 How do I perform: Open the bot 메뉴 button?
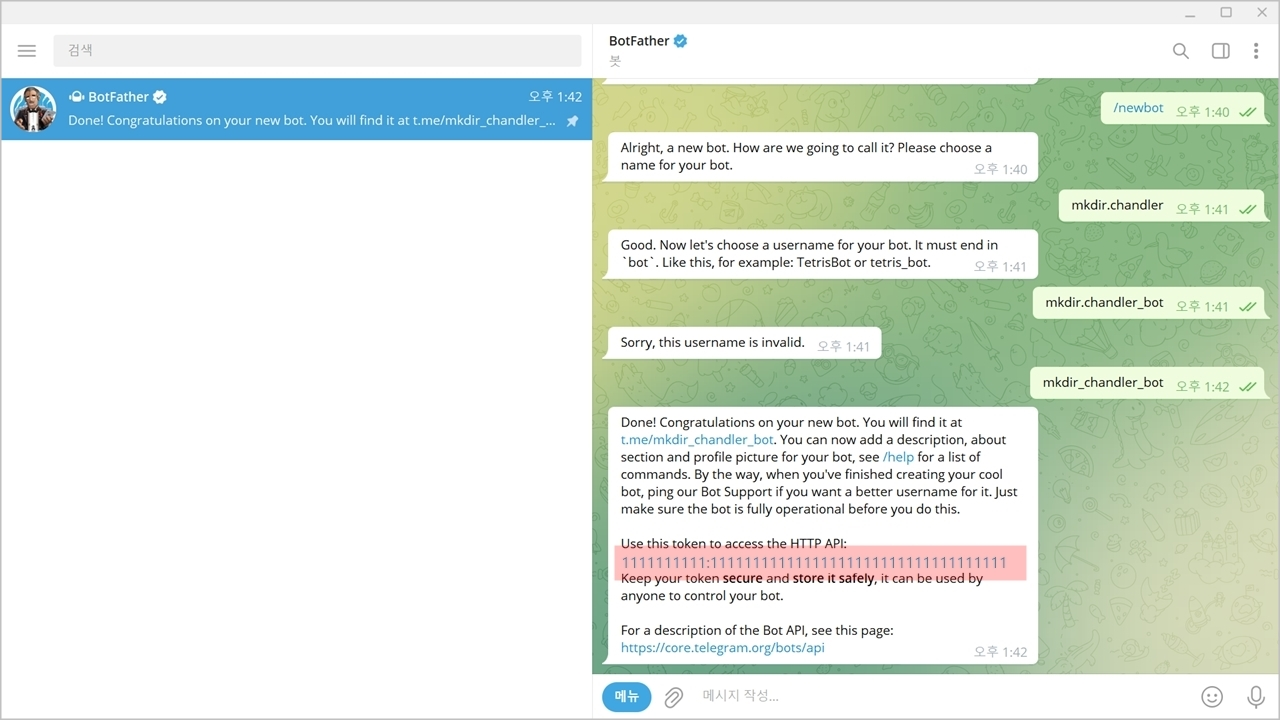click(627, 696)
